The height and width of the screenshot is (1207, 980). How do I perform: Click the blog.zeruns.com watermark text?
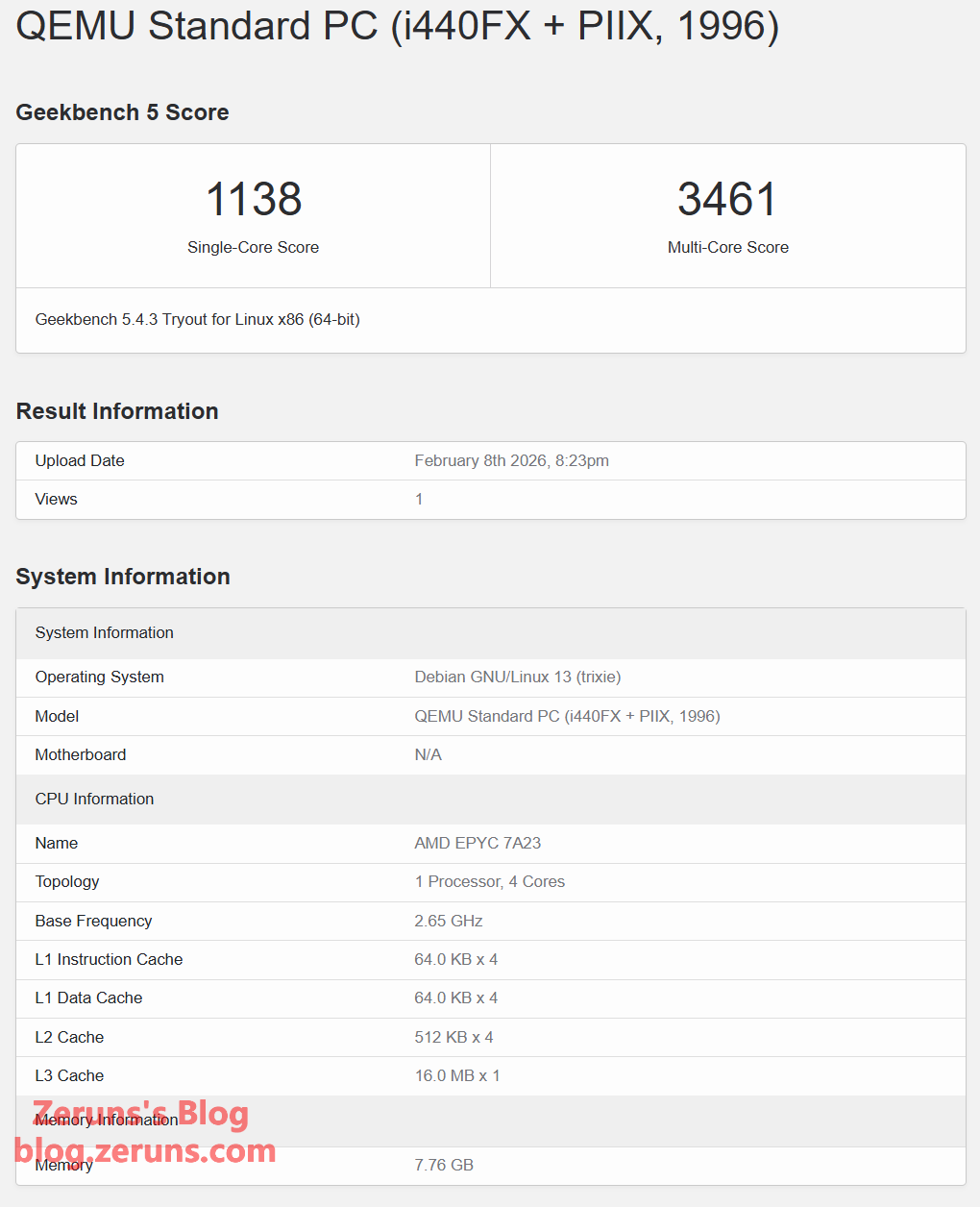coord(145,1150)
